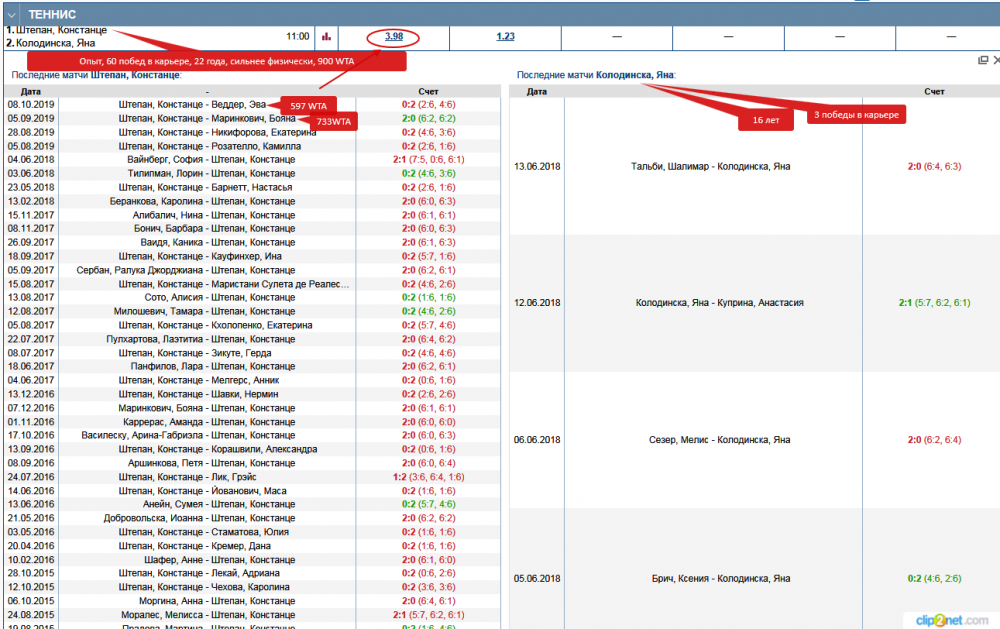Click the Счет column header in right table
Screen dimensions: 1000x629
pos(934,91)
